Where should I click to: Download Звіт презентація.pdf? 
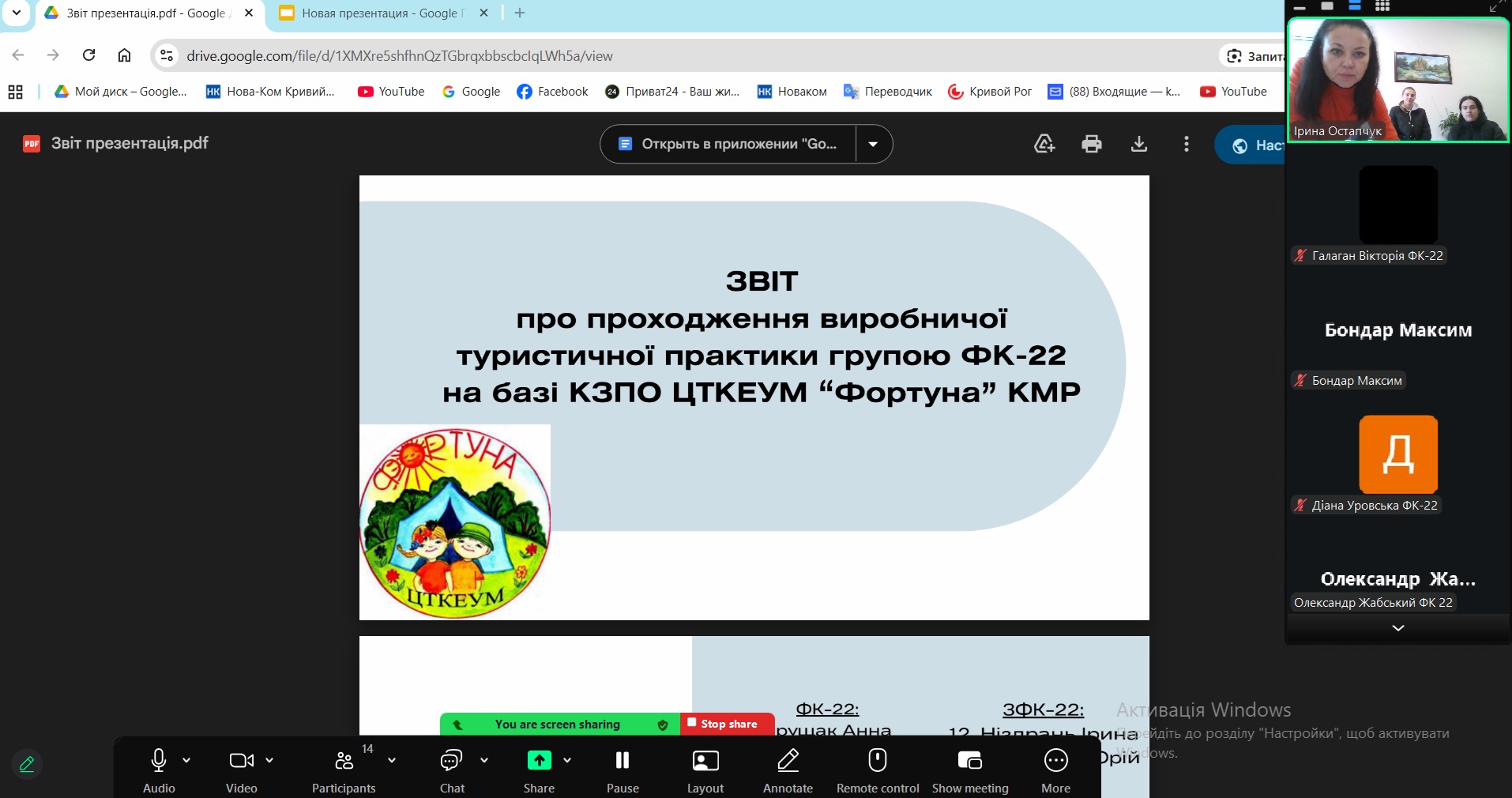point(1139,144)
